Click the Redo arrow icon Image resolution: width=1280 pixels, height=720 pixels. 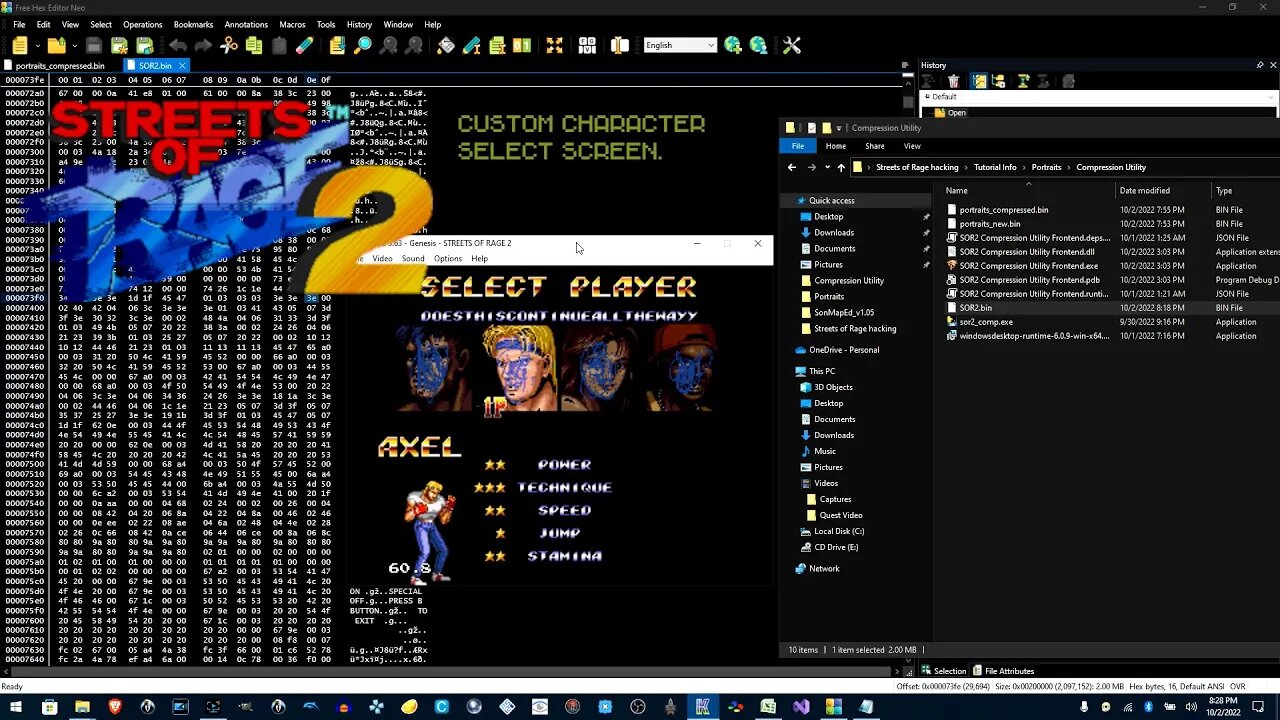[x=203, y=45]
